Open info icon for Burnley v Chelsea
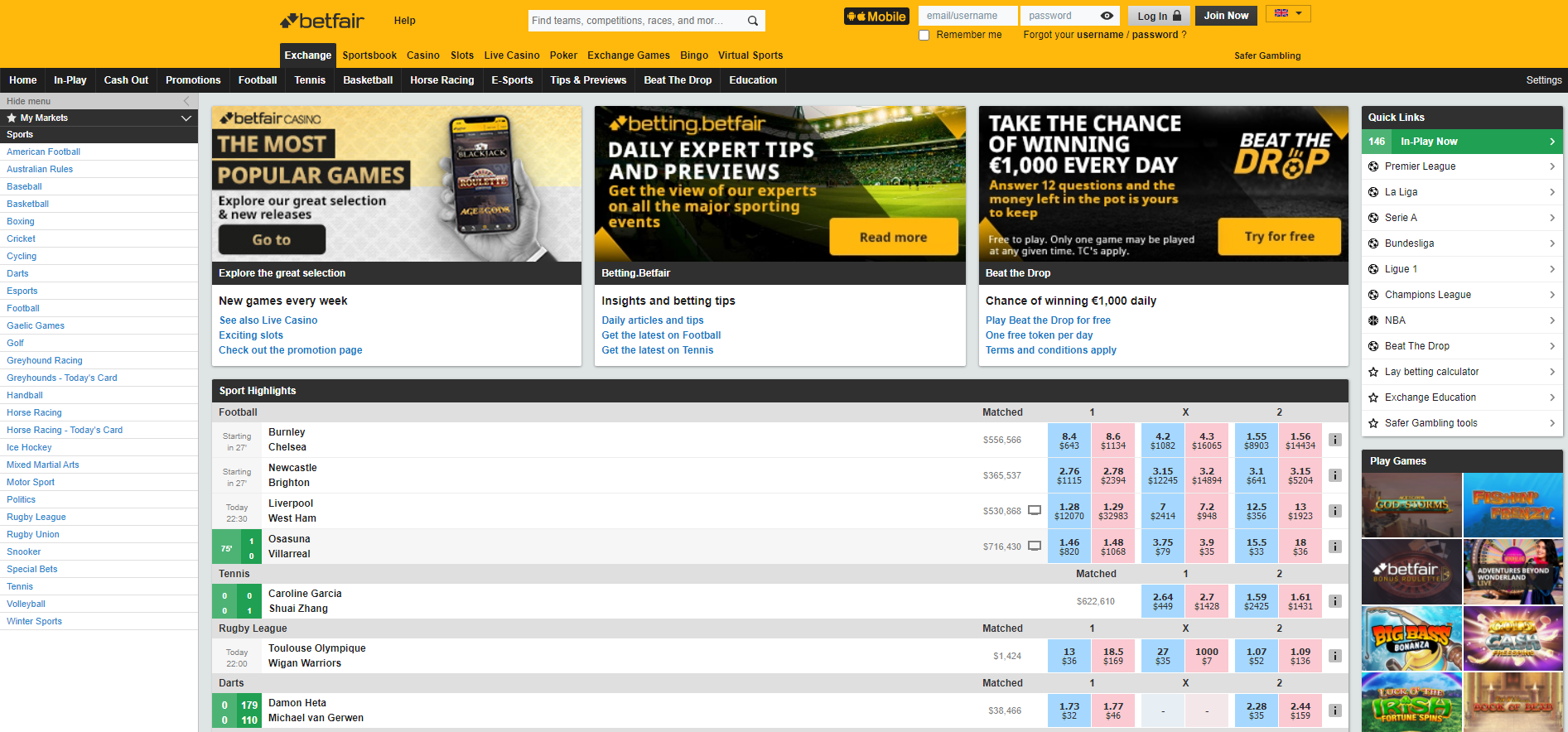Screen dimensions: 1568x732 pyautogui.click(x=1335, y=440)
